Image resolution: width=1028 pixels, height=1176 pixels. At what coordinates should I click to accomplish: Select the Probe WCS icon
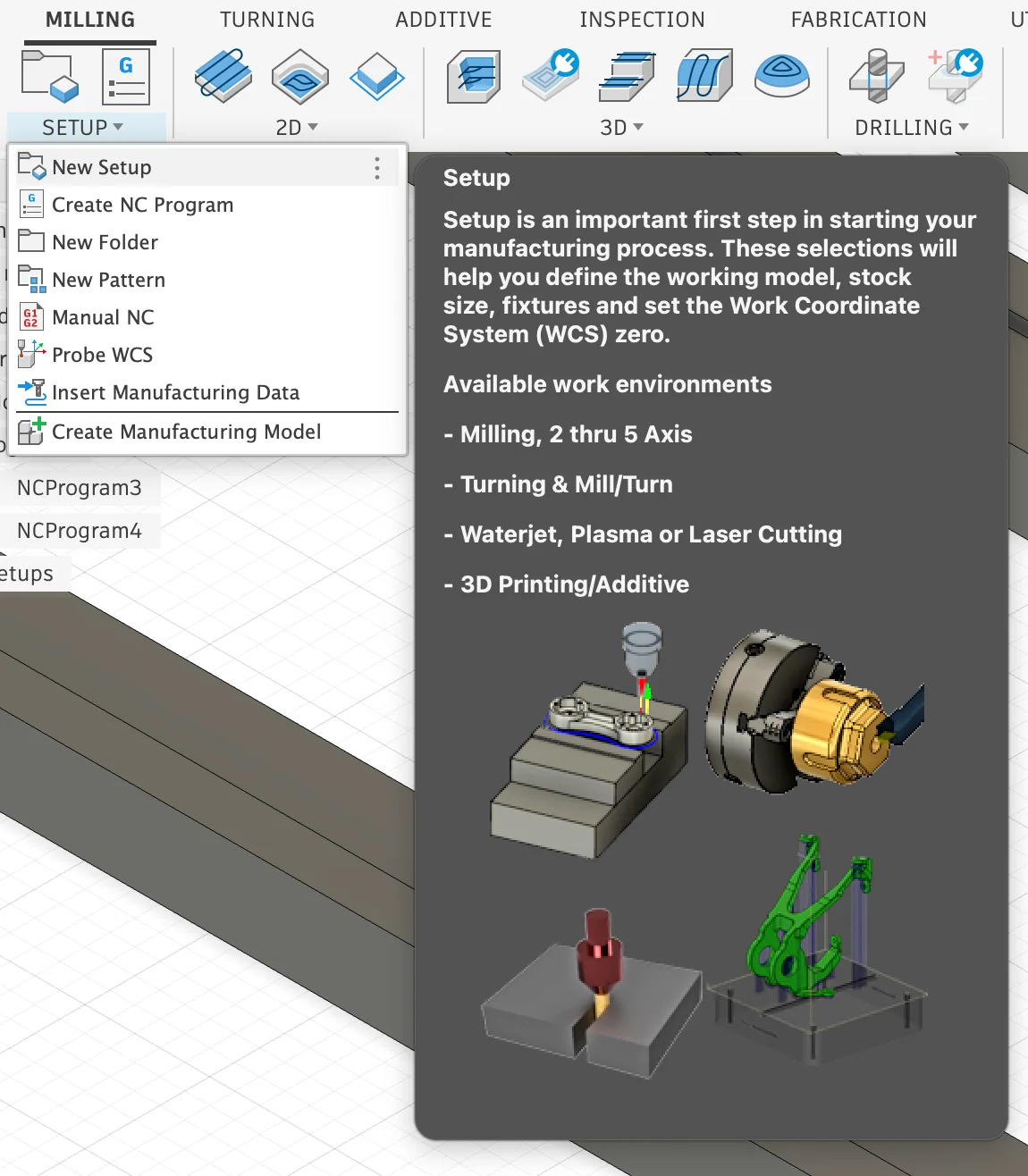(x=30, y=354)
